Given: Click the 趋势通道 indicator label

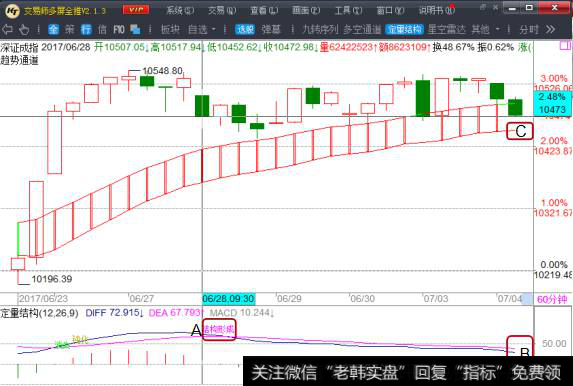Looking at the screenshot, I should (x=19, y=60).
